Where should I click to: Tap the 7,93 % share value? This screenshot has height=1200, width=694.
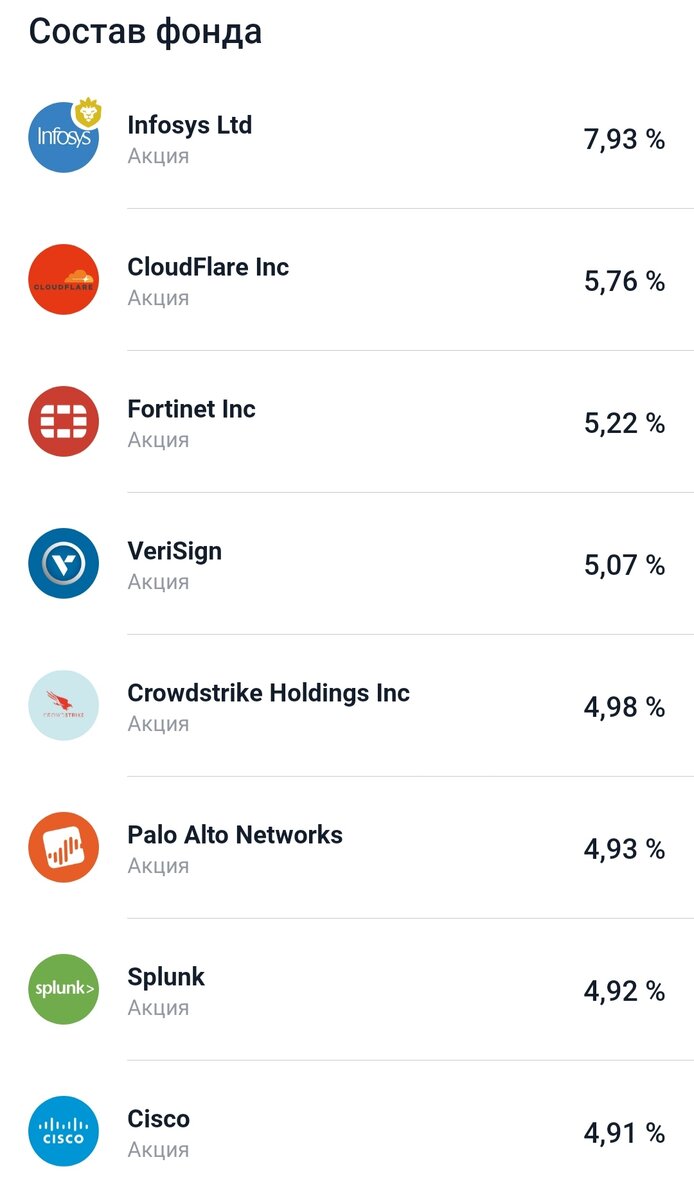(624, 139)
